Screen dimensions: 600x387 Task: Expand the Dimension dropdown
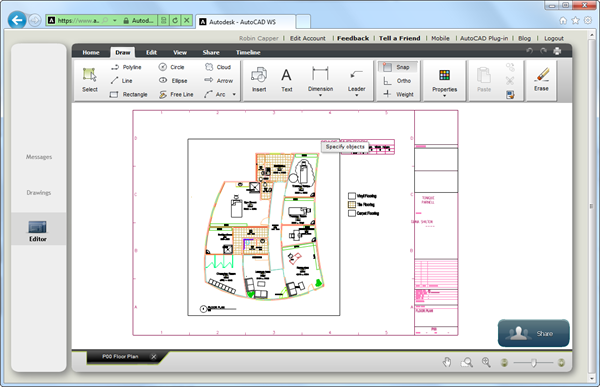coord(320,95)
